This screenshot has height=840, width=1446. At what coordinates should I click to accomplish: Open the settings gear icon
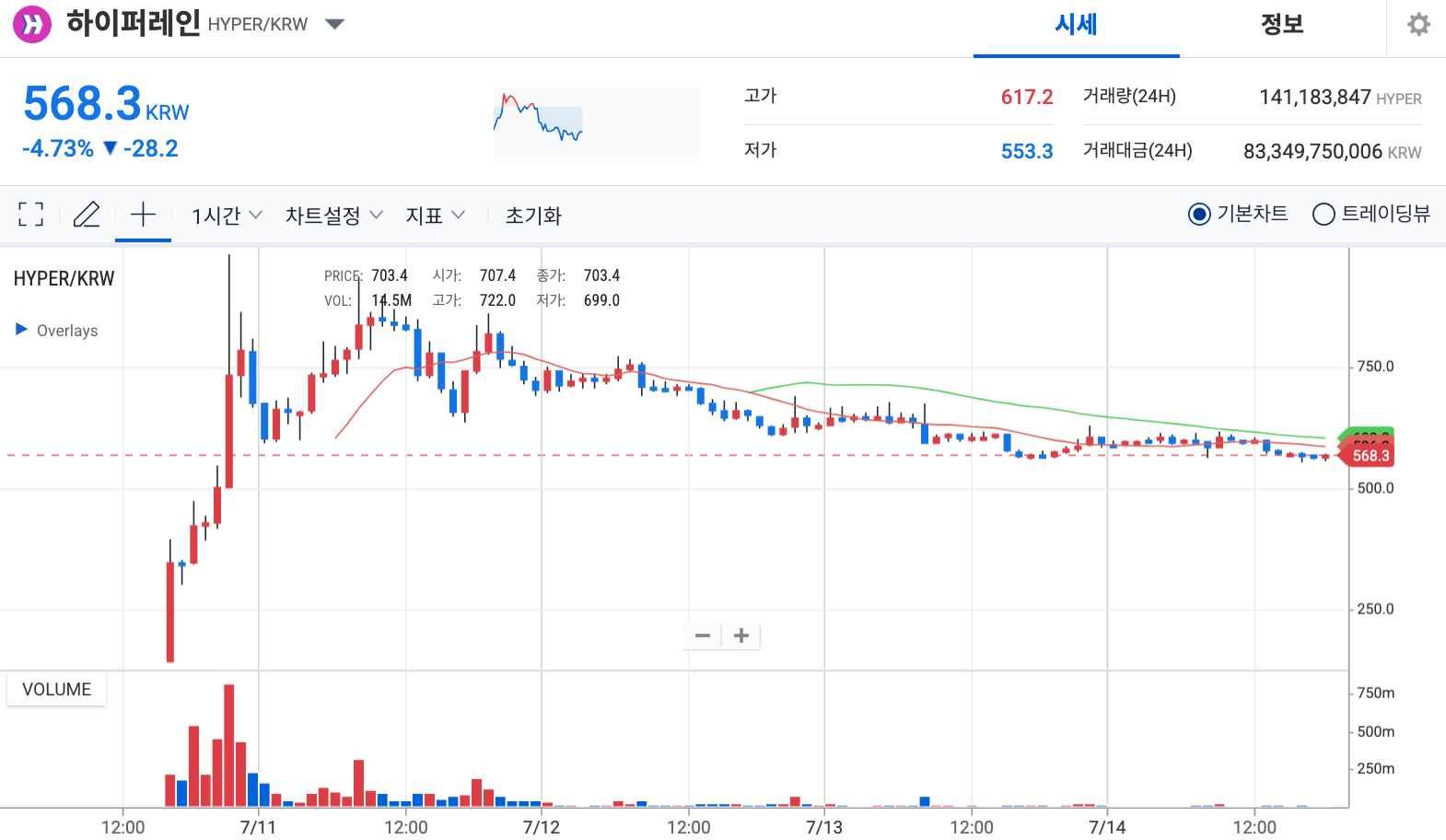tap(1418, 25)
